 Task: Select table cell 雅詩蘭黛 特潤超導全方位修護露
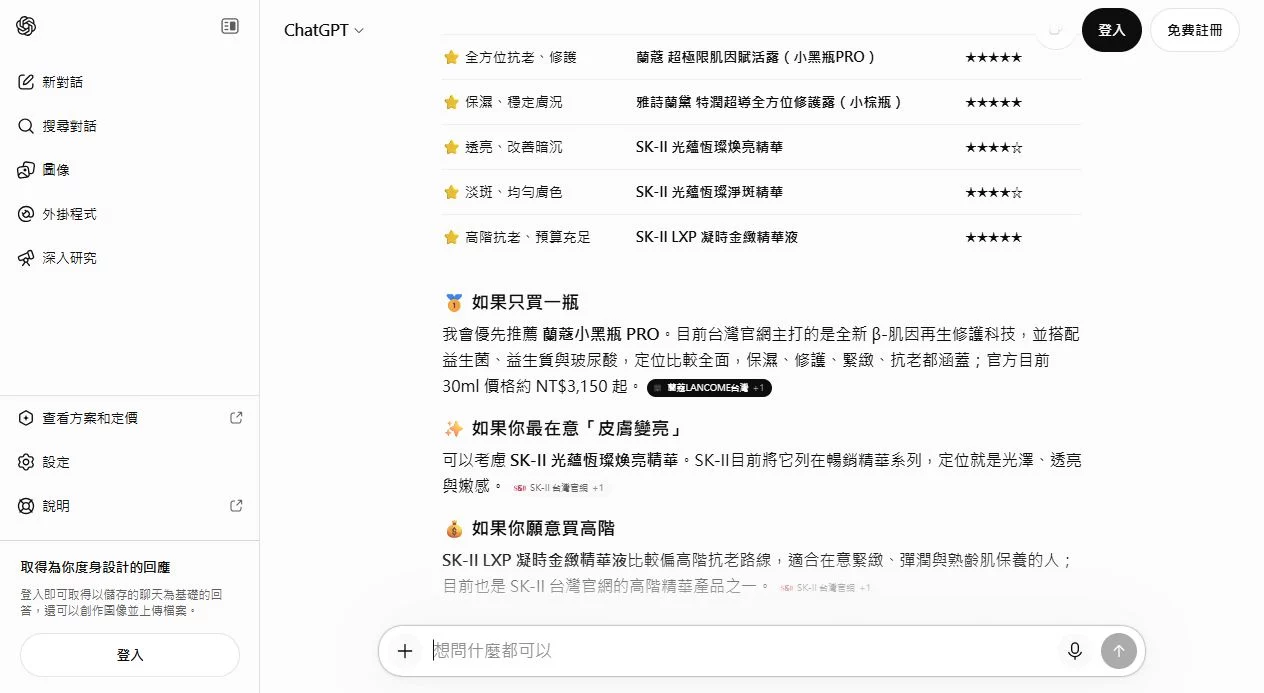(x=770, y=102)
